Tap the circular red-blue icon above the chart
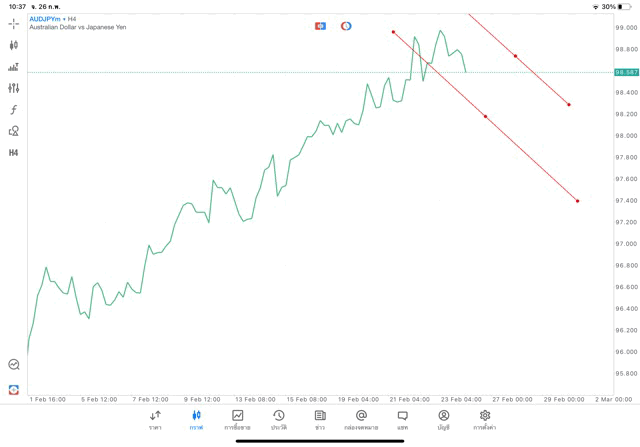 coord(346,25)
